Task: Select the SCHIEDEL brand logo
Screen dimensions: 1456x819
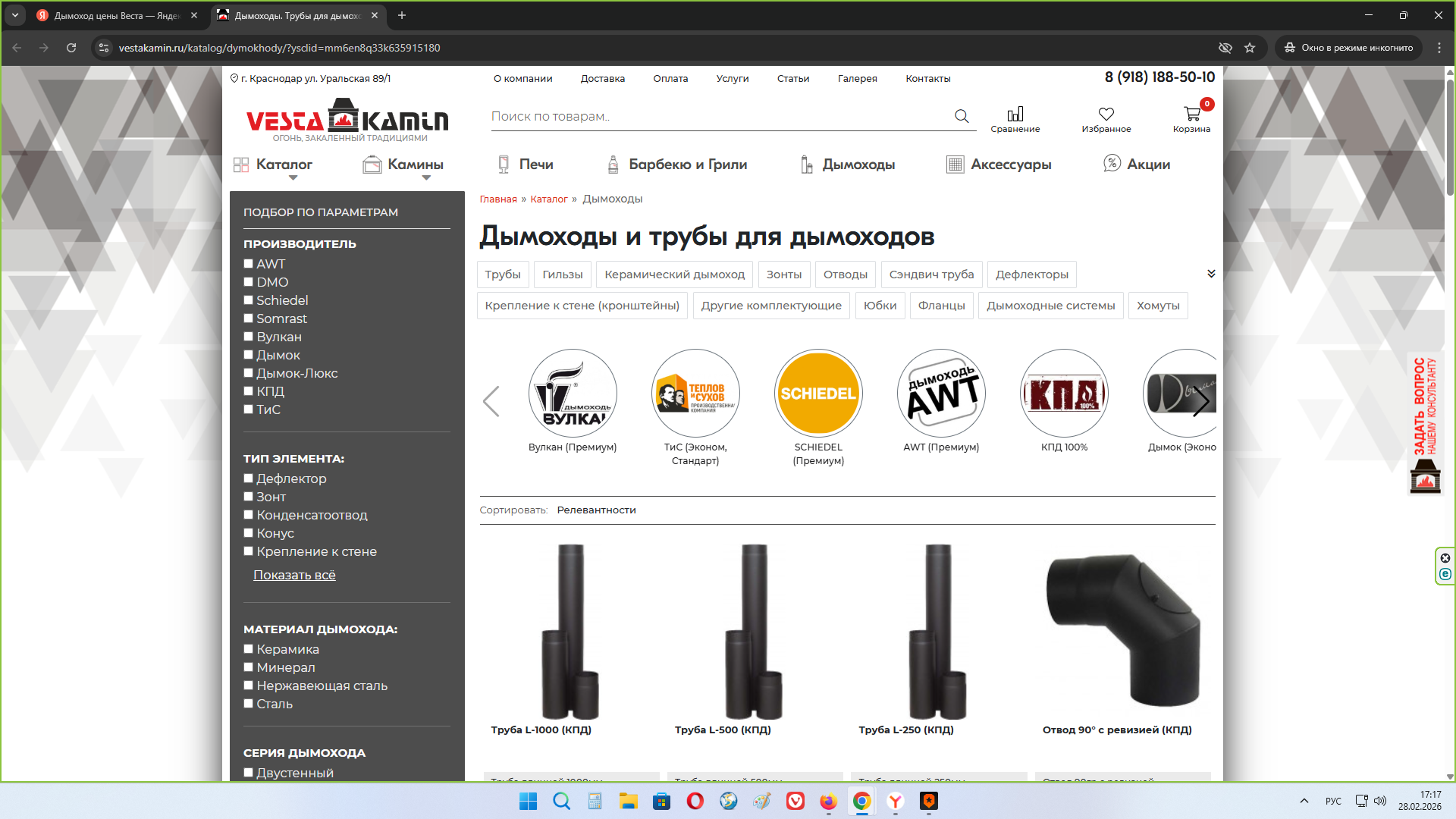Action: pyautogui.click(x=818, y=394)
